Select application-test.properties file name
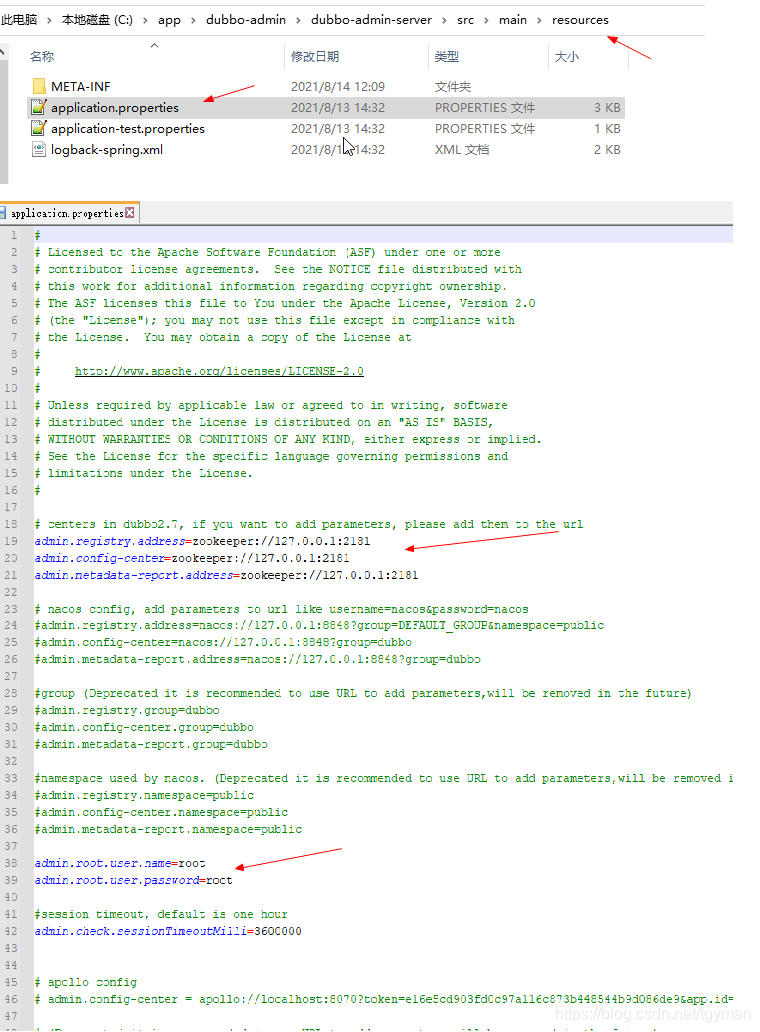 click(128, 128)
